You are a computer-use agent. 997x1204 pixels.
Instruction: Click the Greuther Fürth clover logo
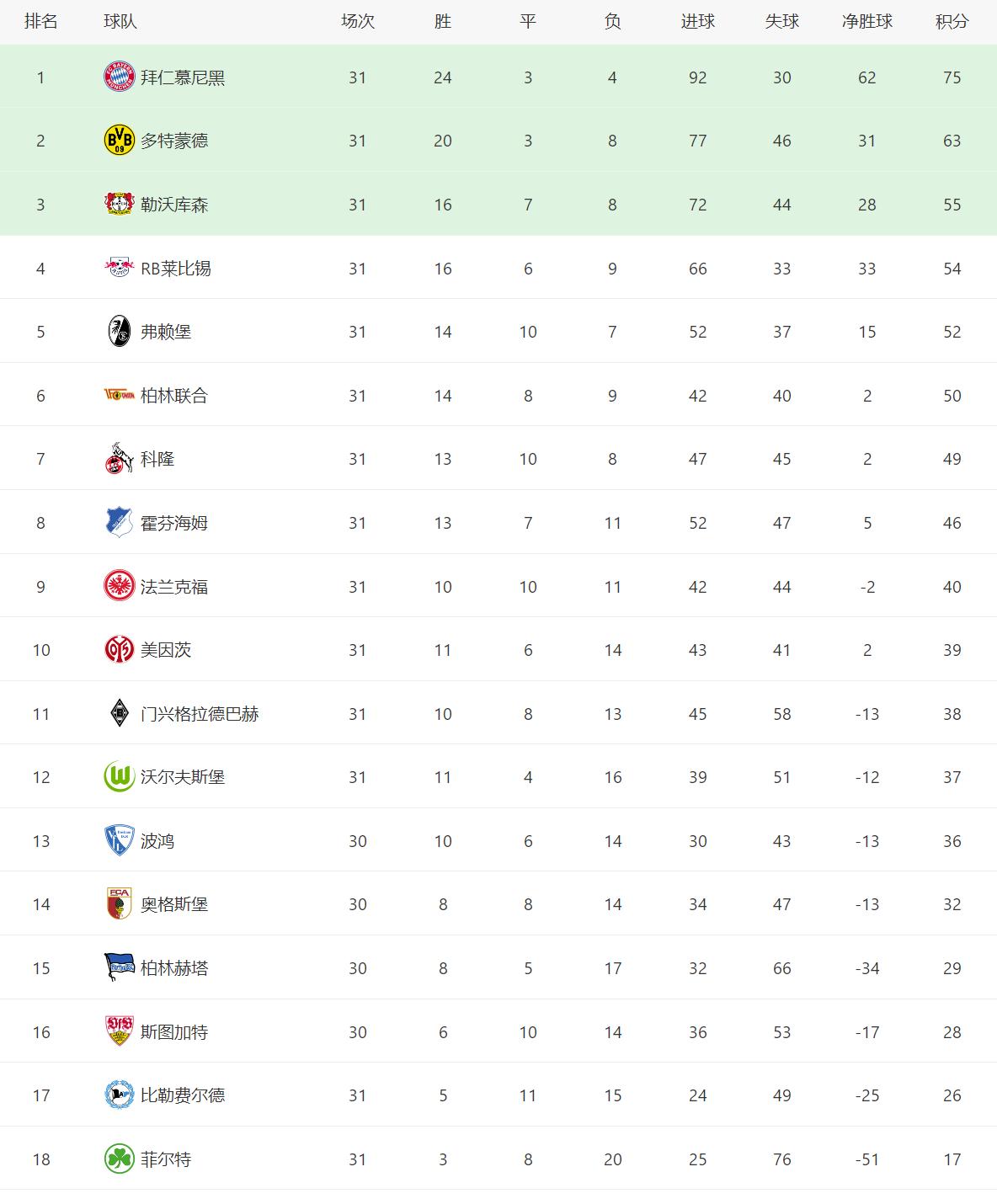coord(119,1159)
